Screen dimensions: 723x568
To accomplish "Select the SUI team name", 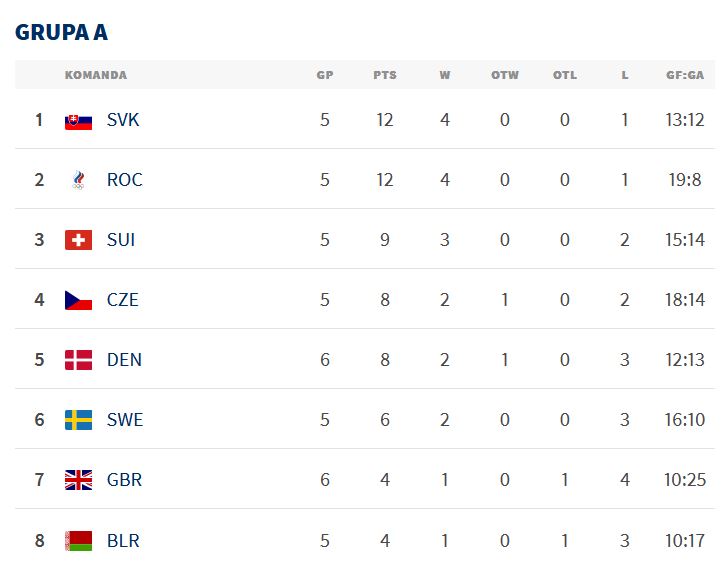I will (121, 240).
